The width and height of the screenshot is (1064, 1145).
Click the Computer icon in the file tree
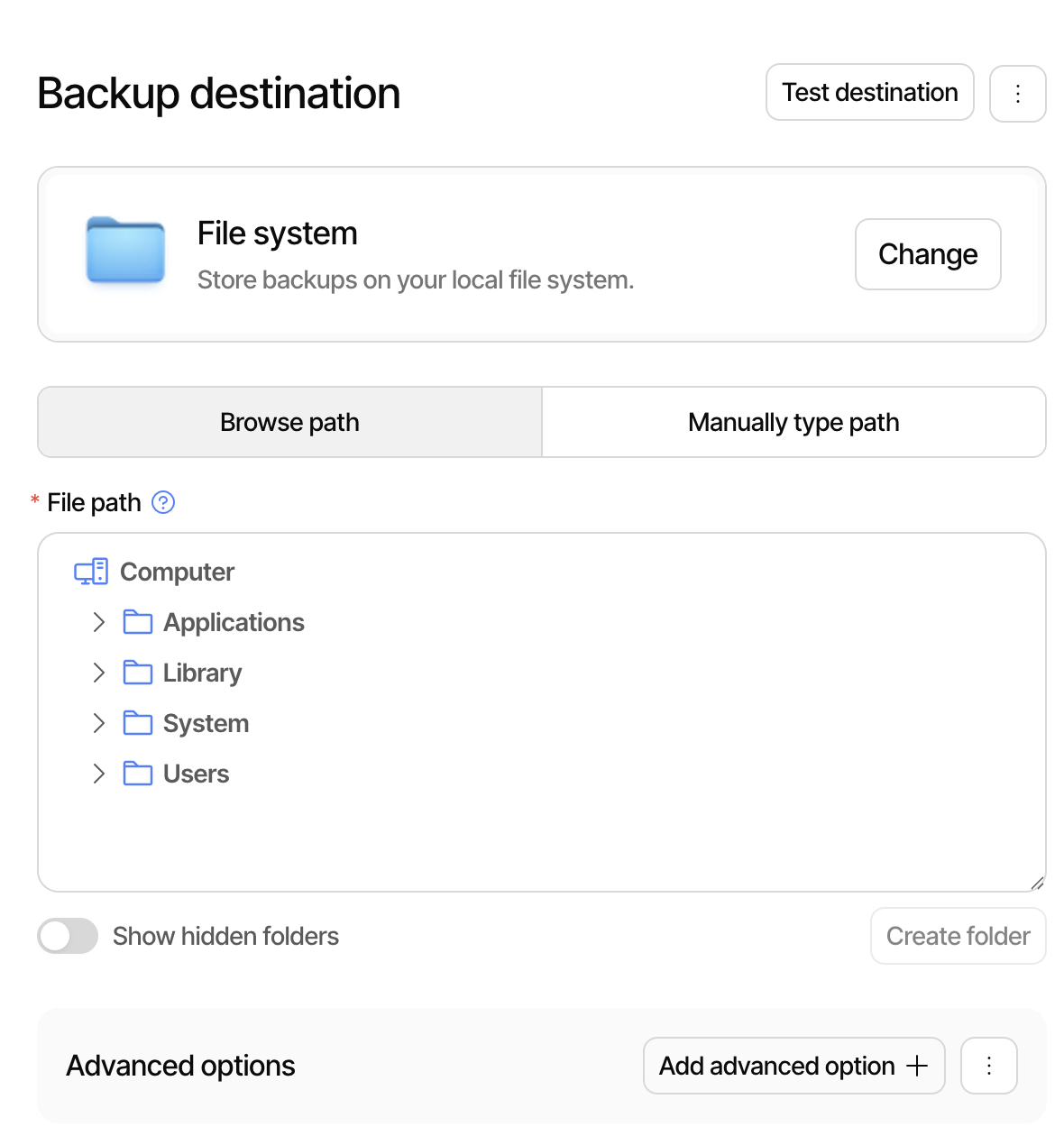click(89, 572)
